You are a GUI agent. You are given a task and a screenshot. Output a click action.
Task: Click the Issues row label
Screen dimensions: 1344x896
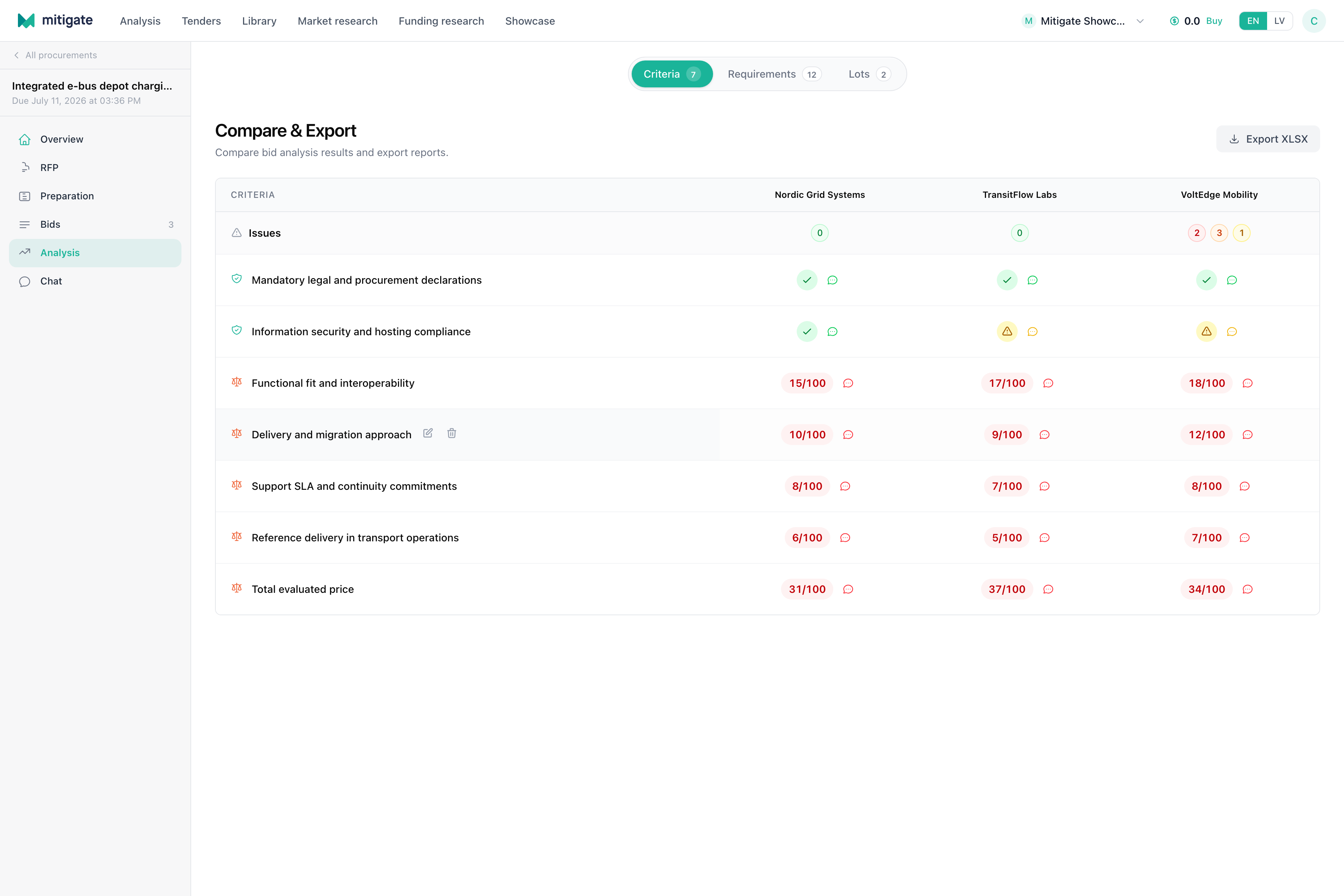coord(264,233)
